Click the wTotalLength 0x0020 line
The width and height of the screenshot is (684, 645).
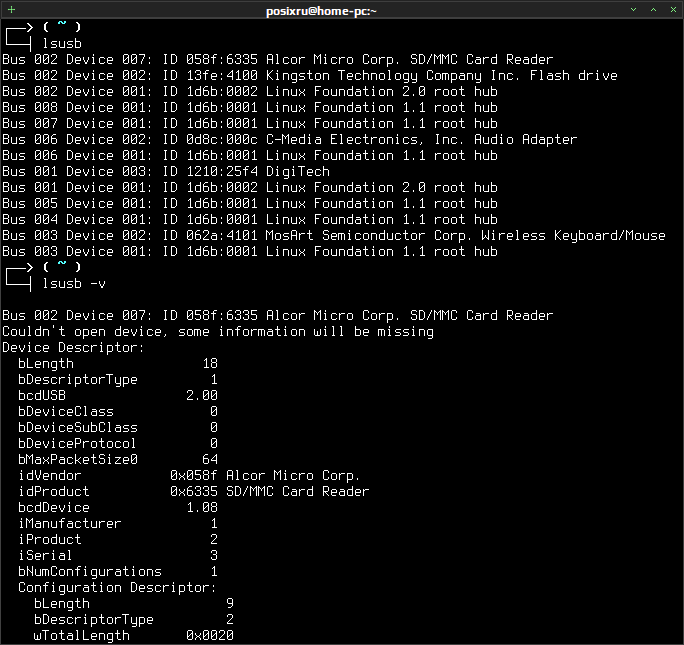pyautogui.click(x=134, y=636)
